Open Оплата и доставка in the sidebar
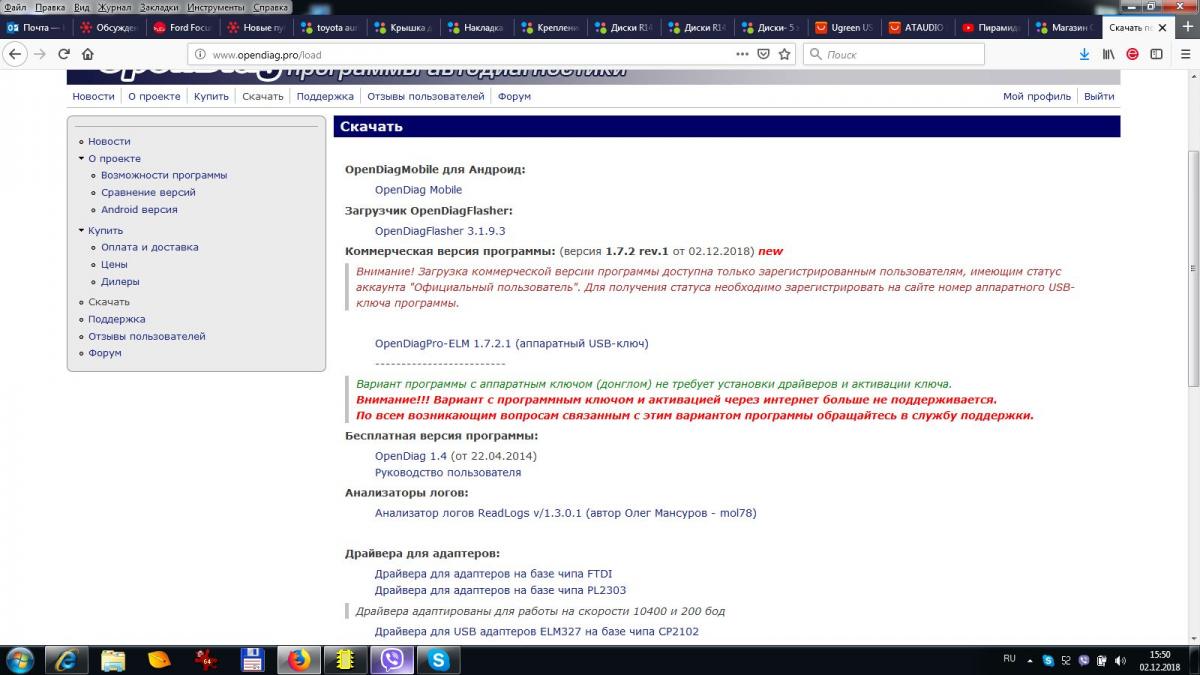Screen dimensions: 1200x675 [x=150, y=247]
